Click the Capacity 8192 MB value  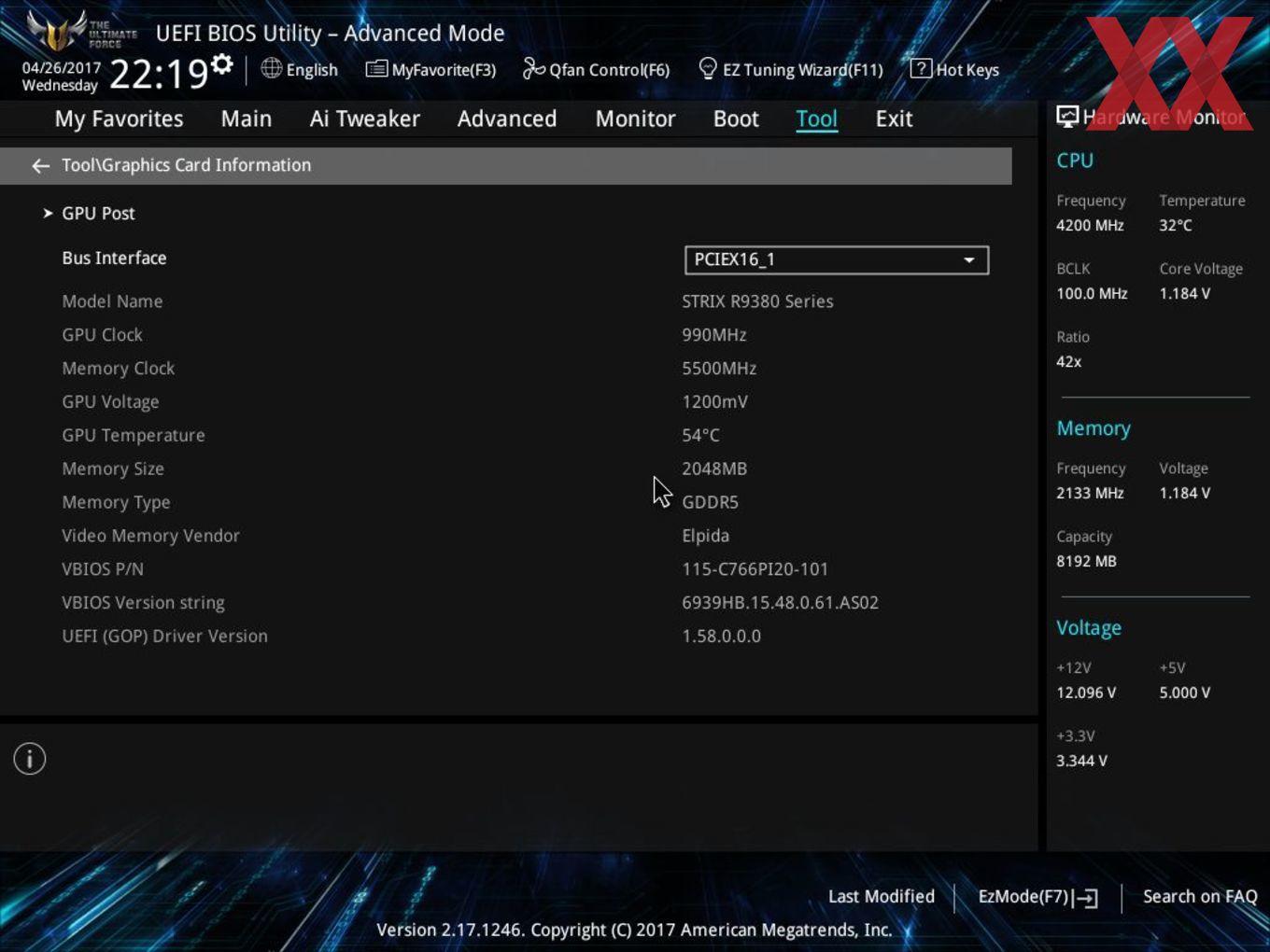click(x=1086, y=562)
